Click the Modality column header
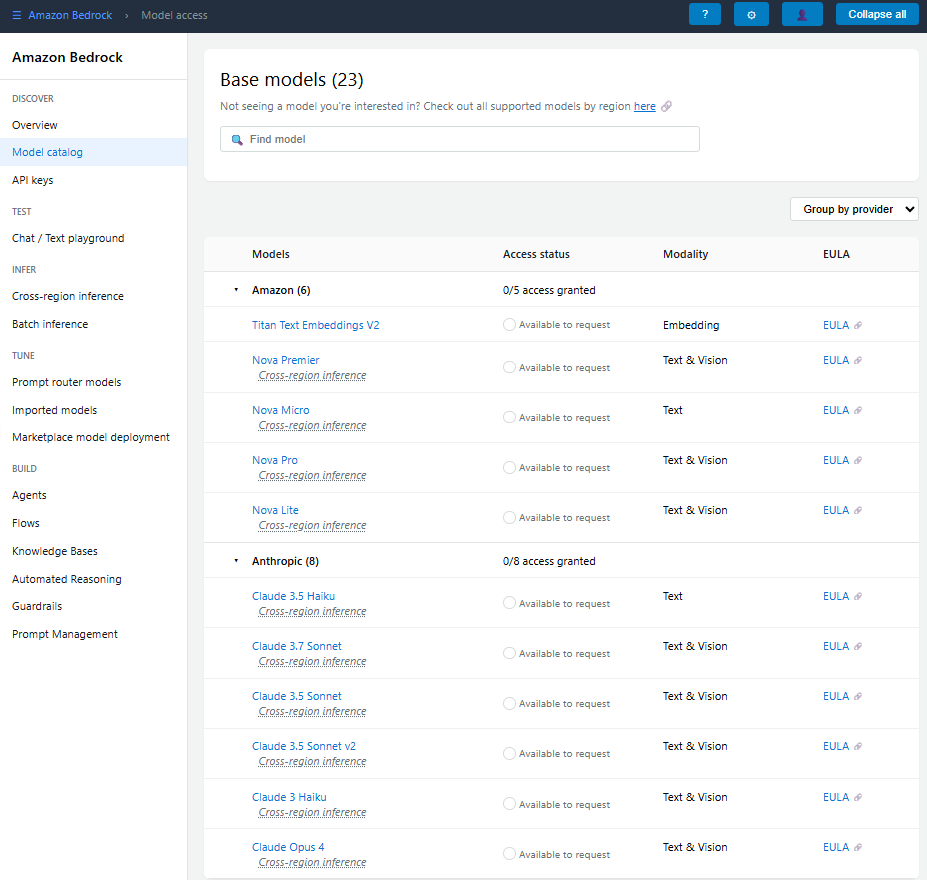This screenshot has height=880, width=927. [x=685, y=254]
